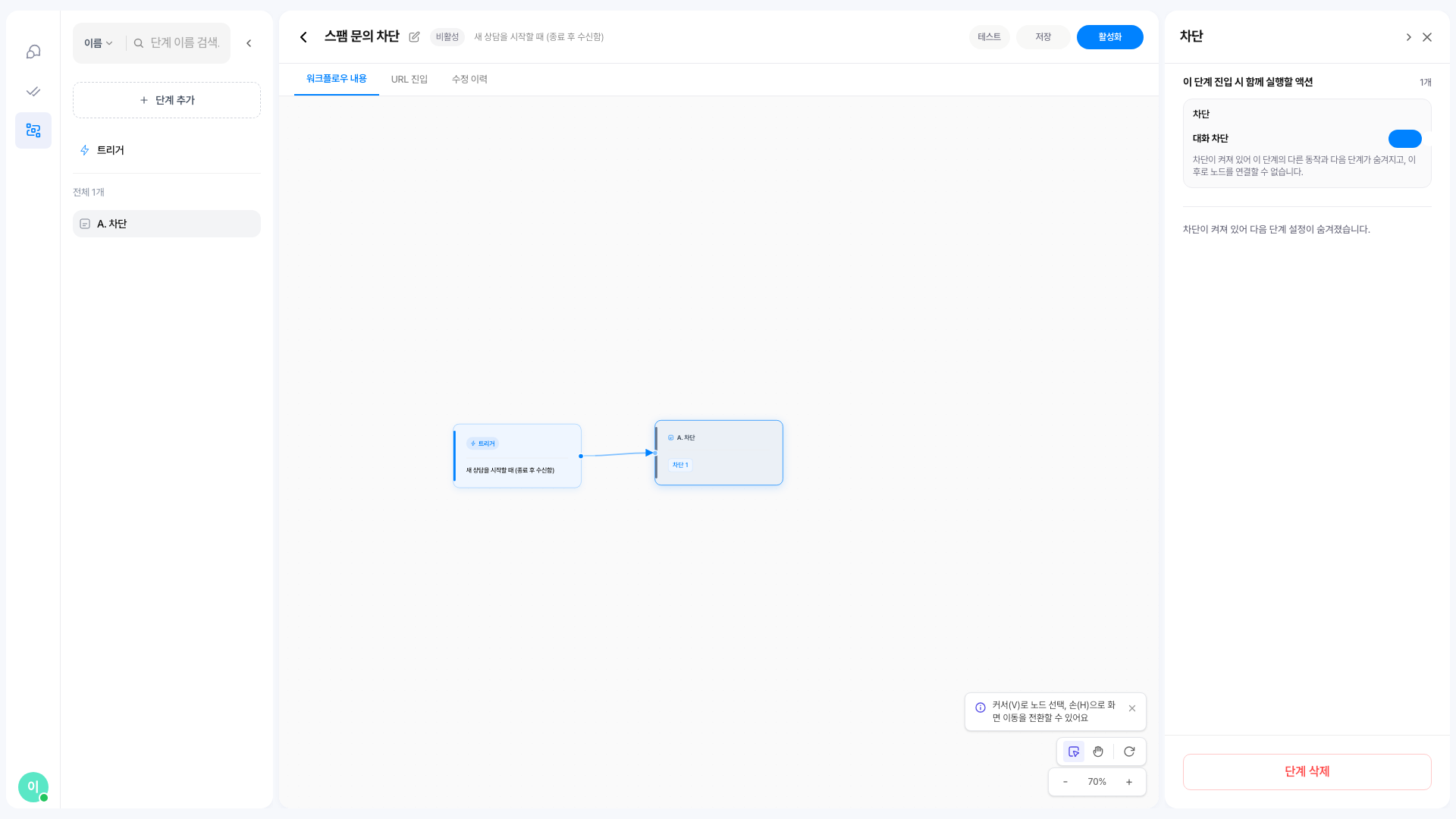Click the 70% zoom level value
The image size is (1456, 819).
coord(1097,782)
